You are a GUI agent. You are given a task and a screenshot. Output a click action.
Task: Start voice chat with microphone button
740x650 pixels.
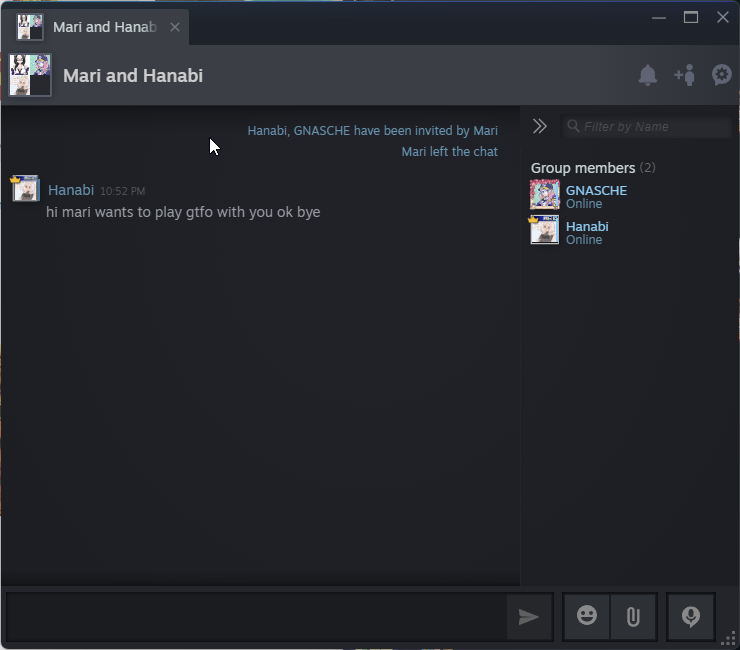coord(690,616)
